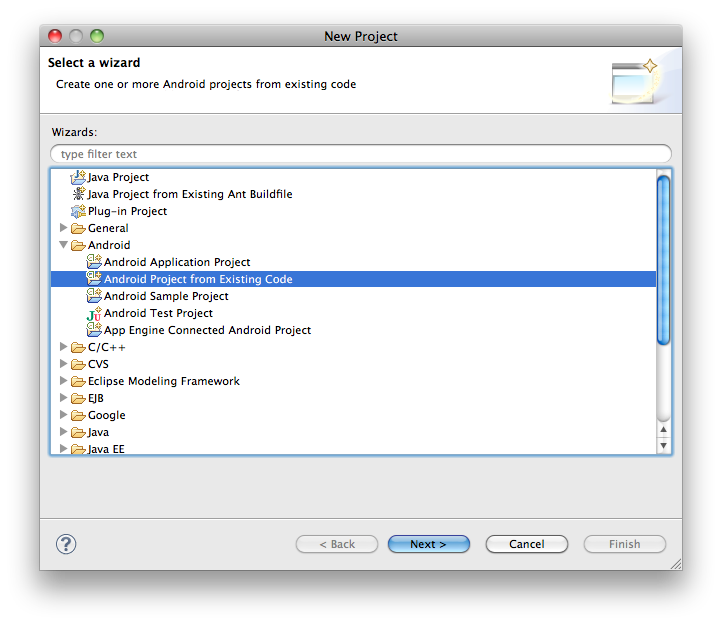Click the Android Application Project icon
The height and width of the screenshot is (625, 722).
94,262
